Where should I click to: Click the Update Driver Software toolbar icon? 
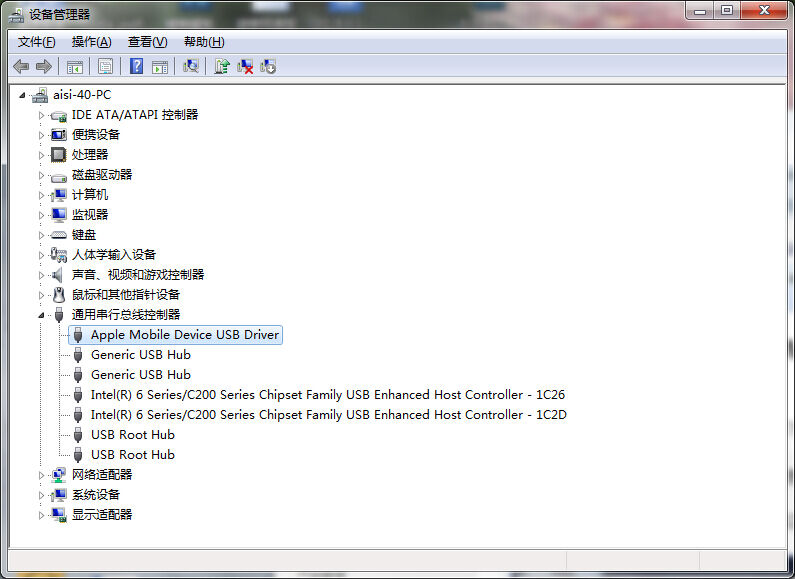222,66
